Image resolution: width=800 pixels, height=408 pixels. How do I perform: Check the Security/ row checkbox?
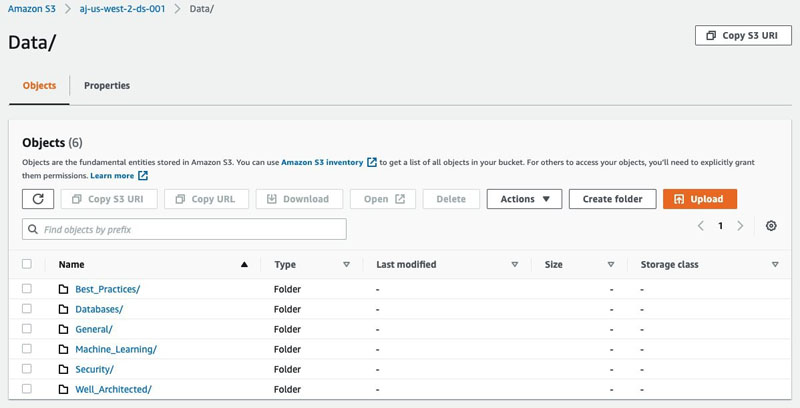[27, 369]
